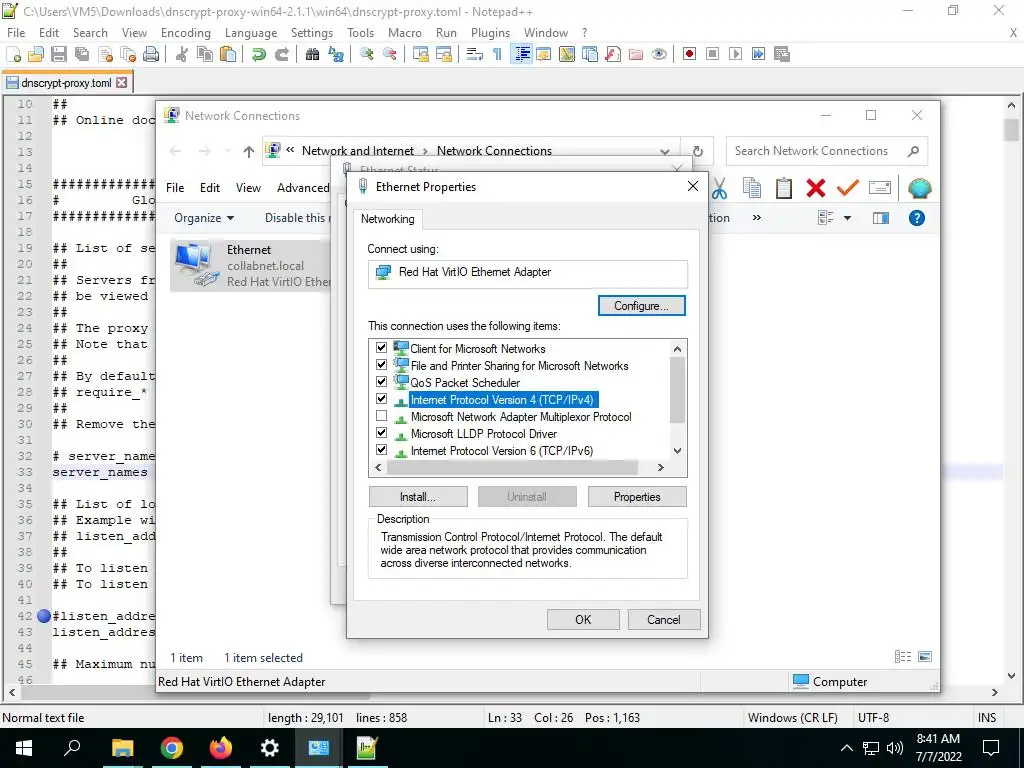Toggle Show All Characters pilcrow icon
Screen dimensions: 1024x768
click(498, 54)
